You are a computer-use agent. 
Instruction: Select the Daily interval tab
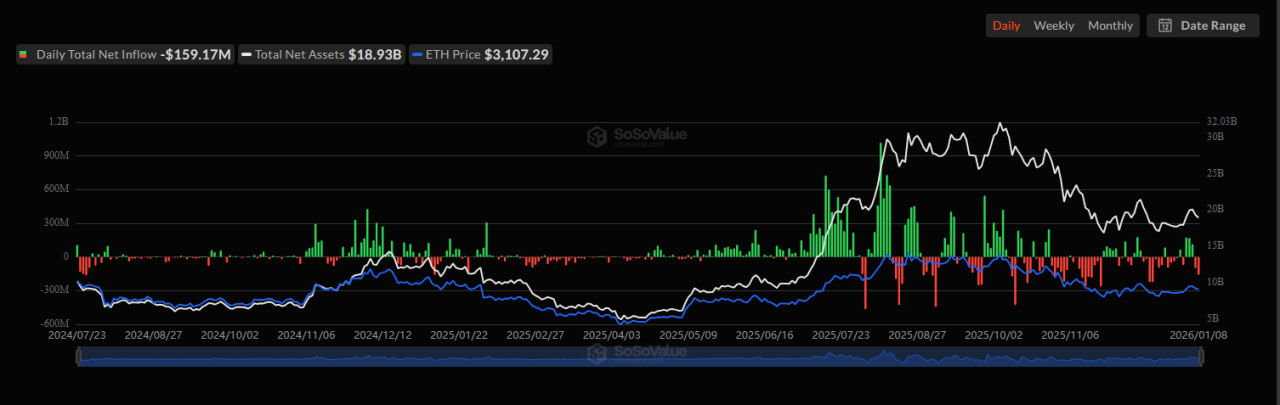click(x=1006, y=26)
